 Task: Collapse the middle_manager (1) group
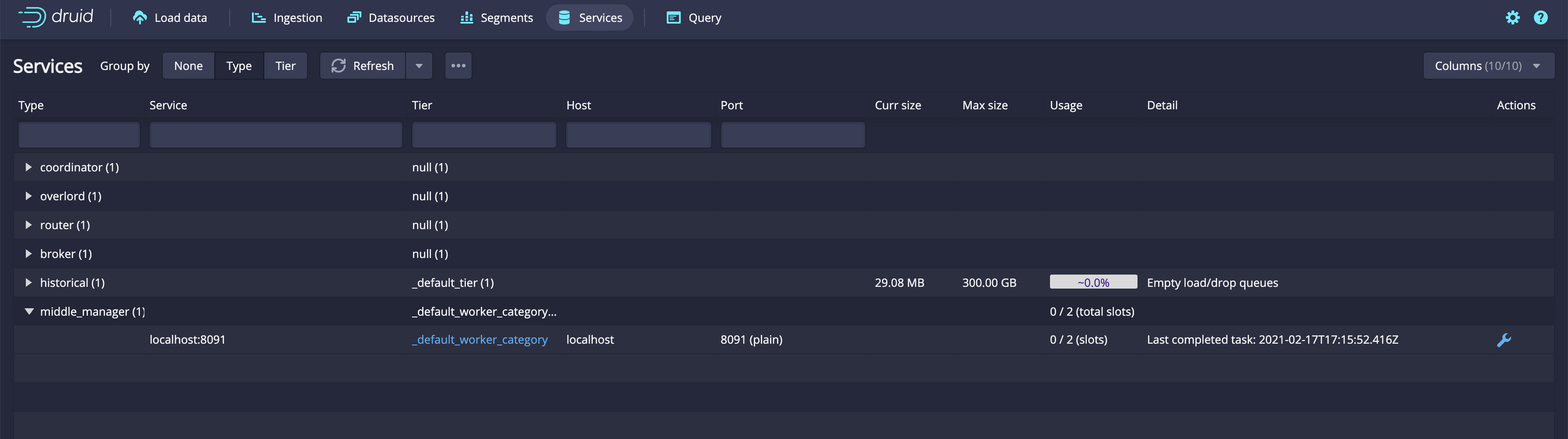coord(28,311)
